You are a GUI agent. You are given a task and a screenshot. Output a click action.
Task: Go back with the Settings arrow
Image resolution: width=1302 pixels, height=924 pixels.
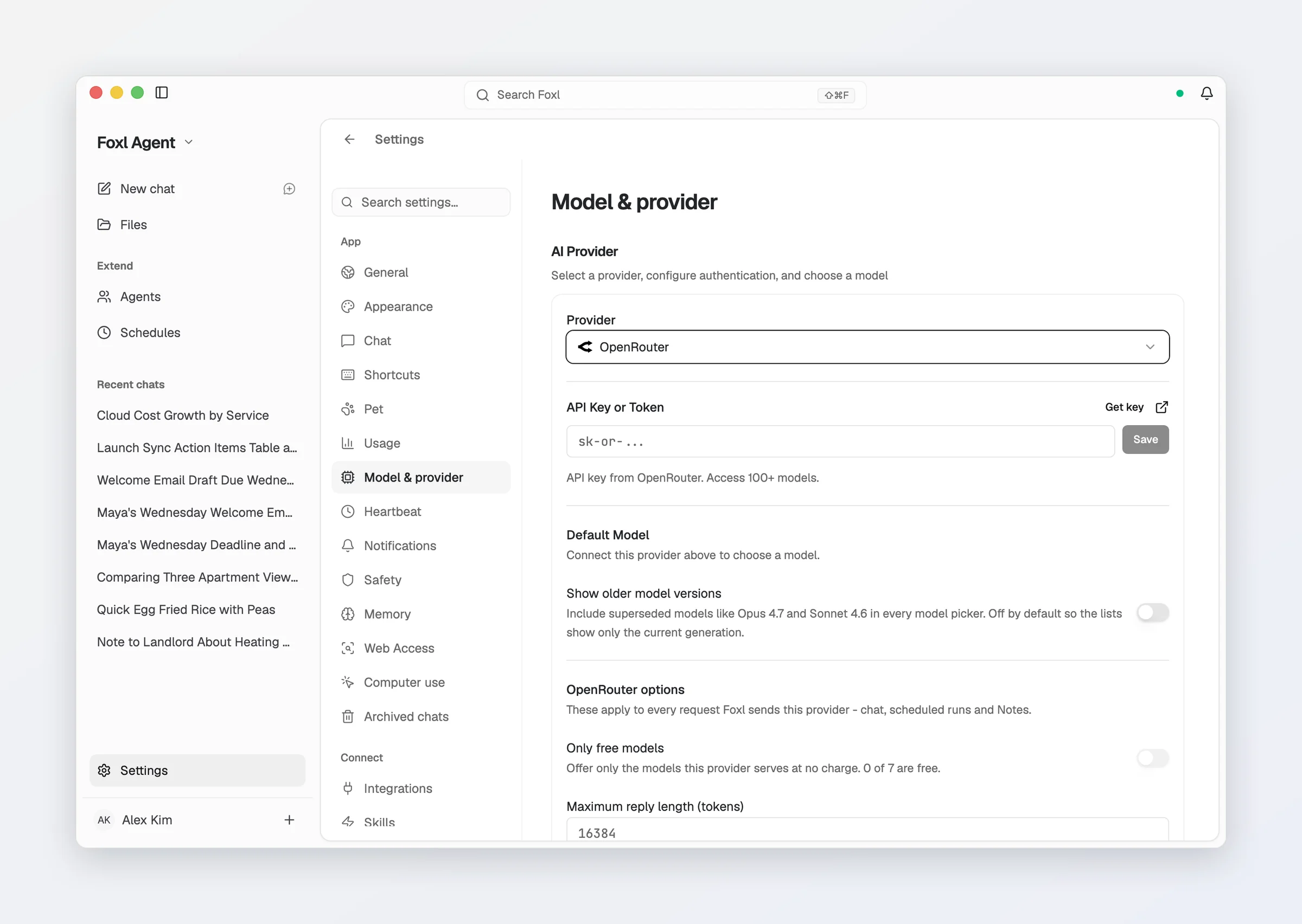[x=349, y=139]
